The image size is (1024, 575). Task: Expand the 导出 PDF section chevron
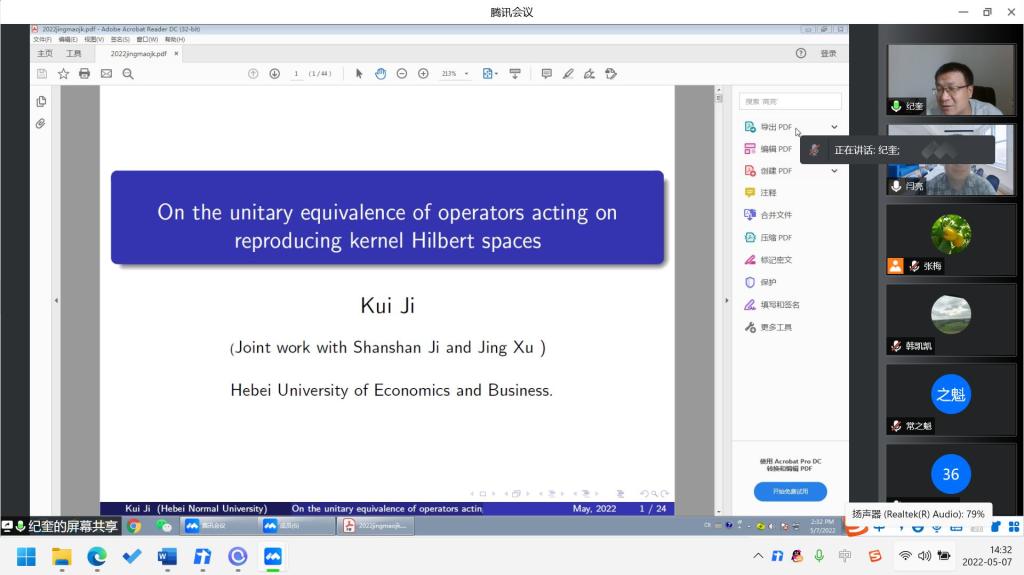pyautogui.click(x=834, y=127)
